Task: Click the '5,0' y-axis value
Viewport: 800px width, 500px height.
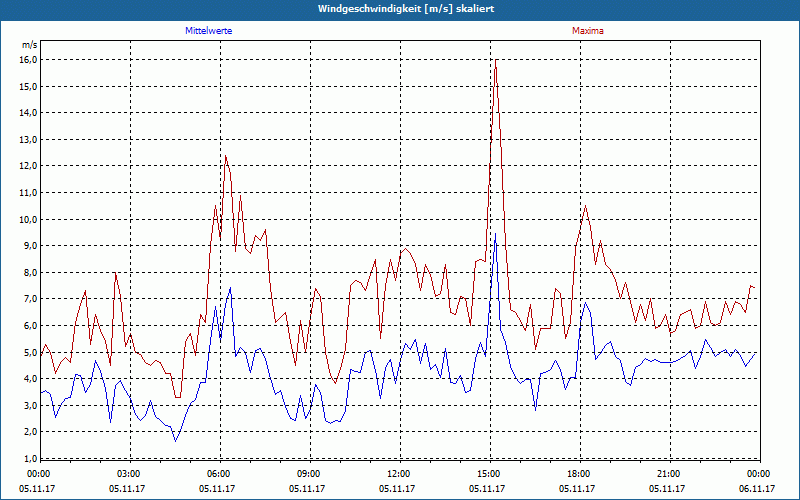Action: pyautogui.click(x=31, y=352)
